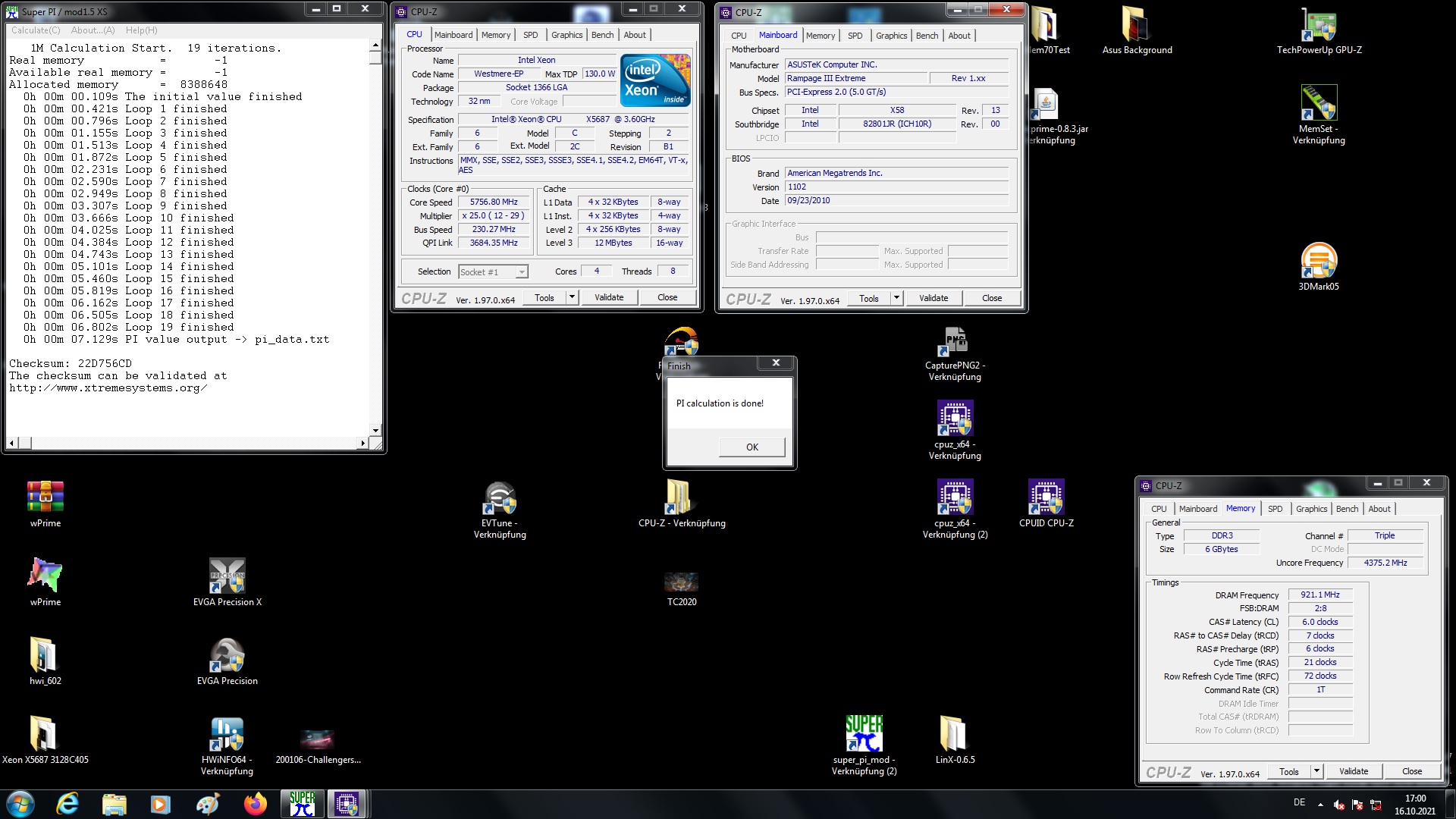Image resolution: width=1456 pixels, height=819 pixels.
Task: Open About tab in Memory window
Action: point(1379,509)
